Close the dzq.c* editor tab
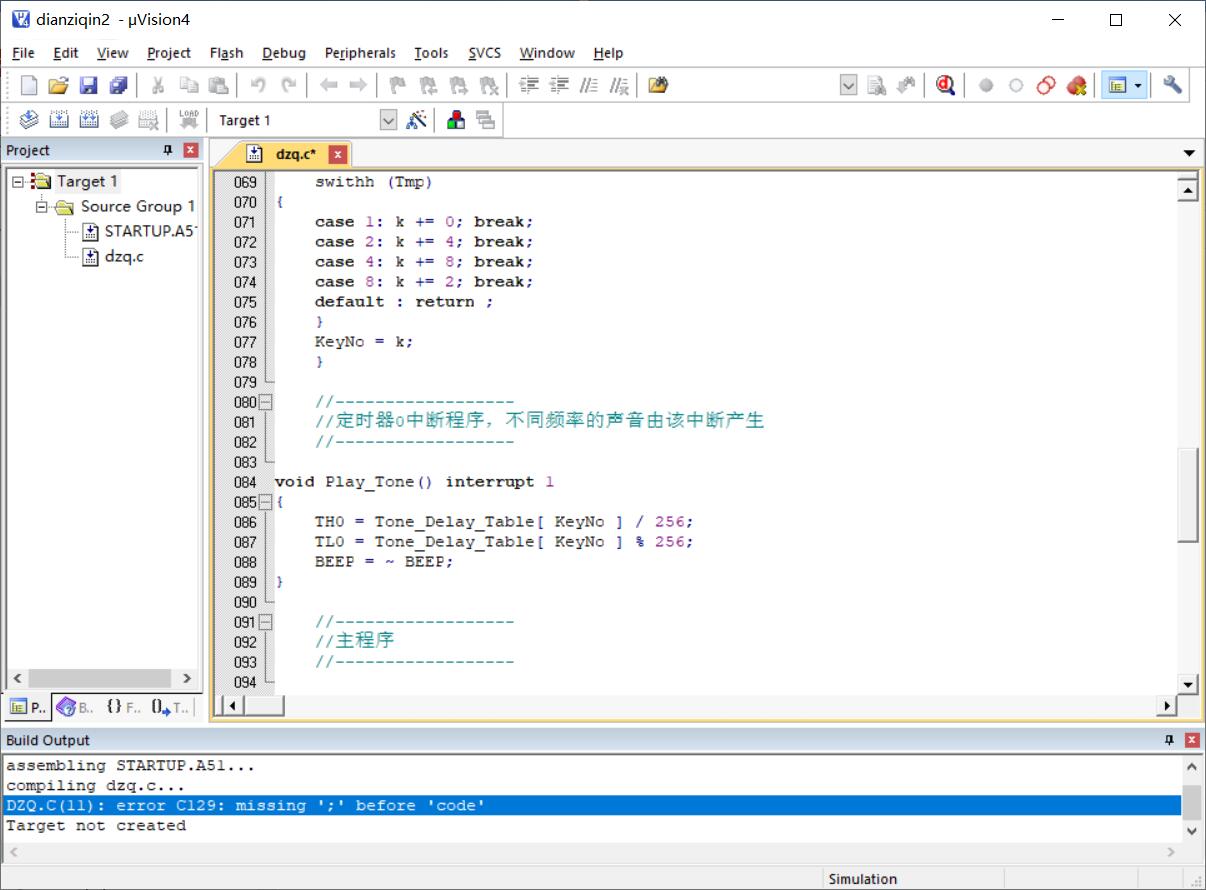 338,154
